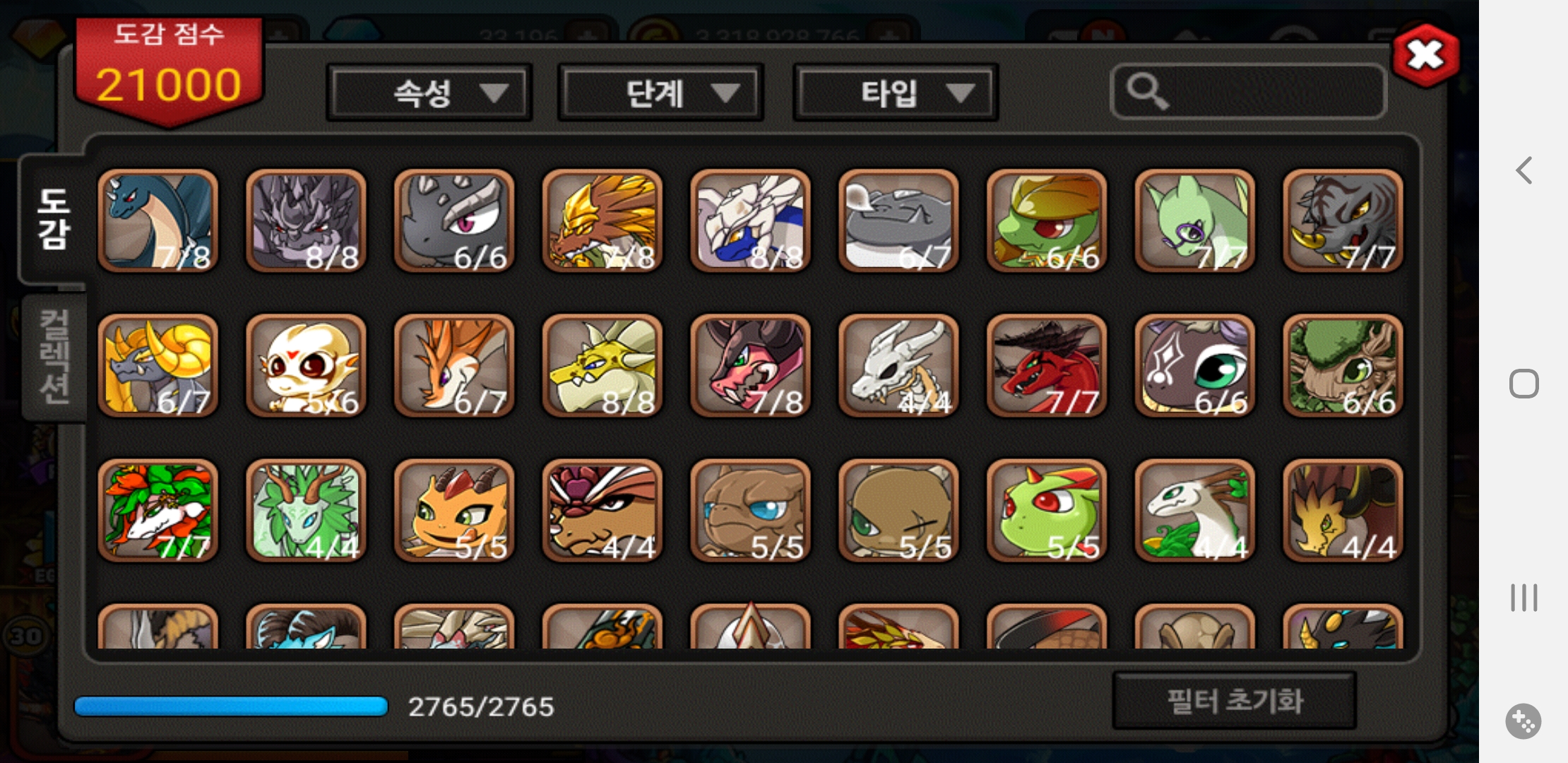Close the dragon encyclopedia window
The image size is (1568, 763).
(1426, 55)
